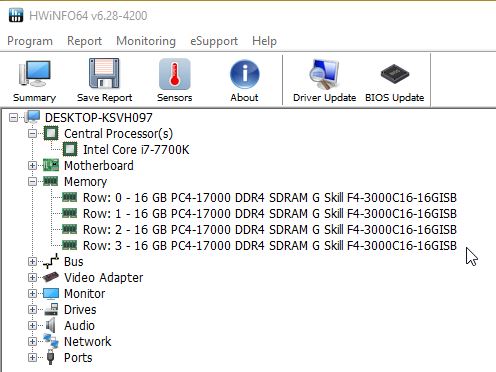496x372 pixels.
Task: Click the HWiNFO64 app icon in title bar
Action: (16, 15)
